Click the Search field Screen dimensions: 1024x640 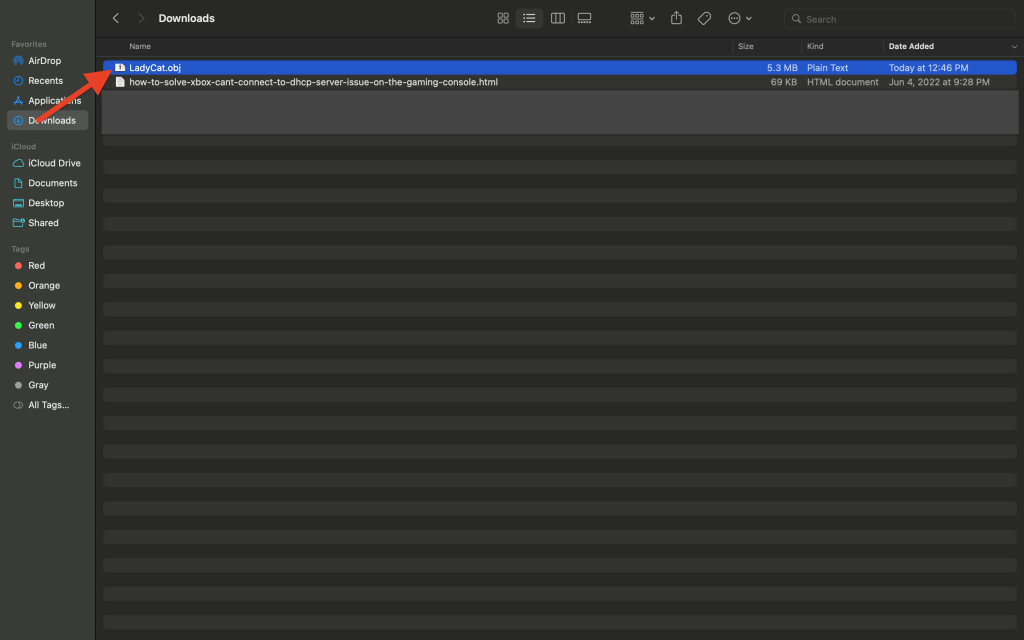pos(900,18)
